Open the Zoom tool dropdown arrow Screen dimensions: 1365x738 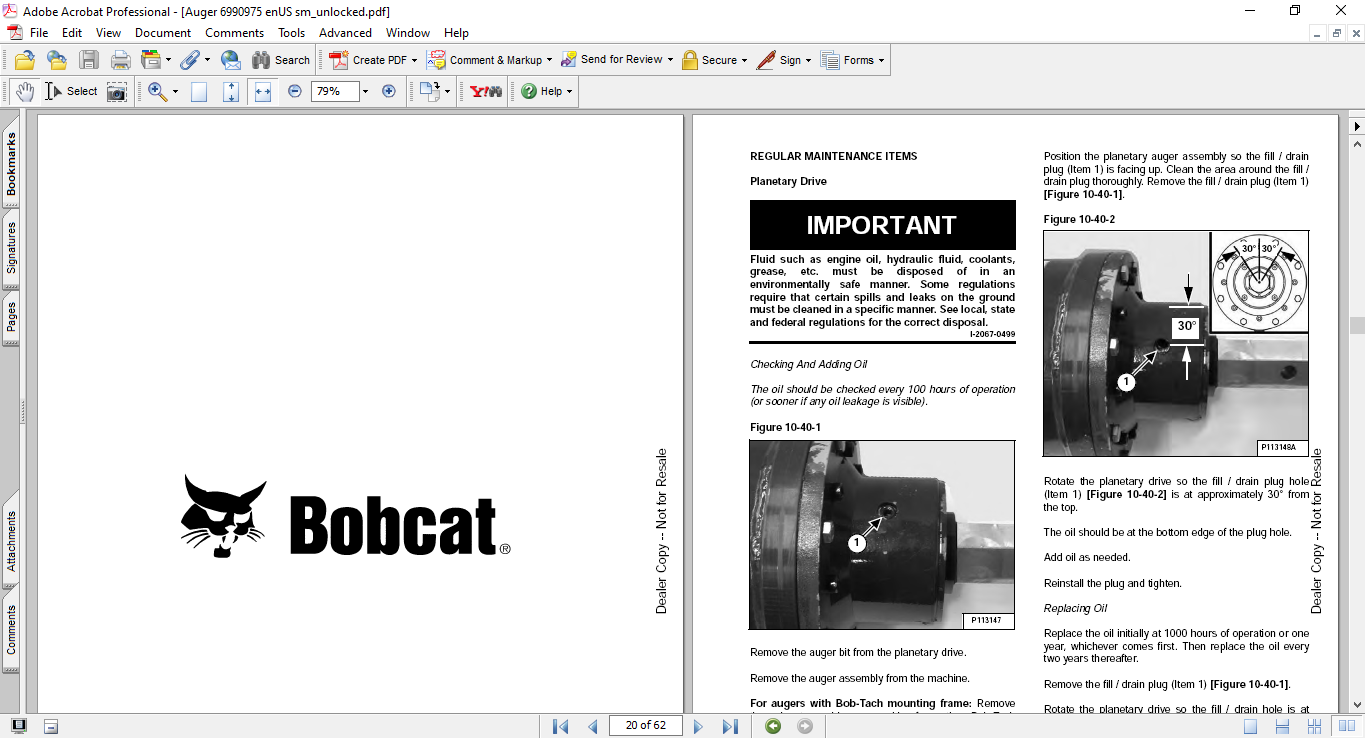click(x=175, y=91)
